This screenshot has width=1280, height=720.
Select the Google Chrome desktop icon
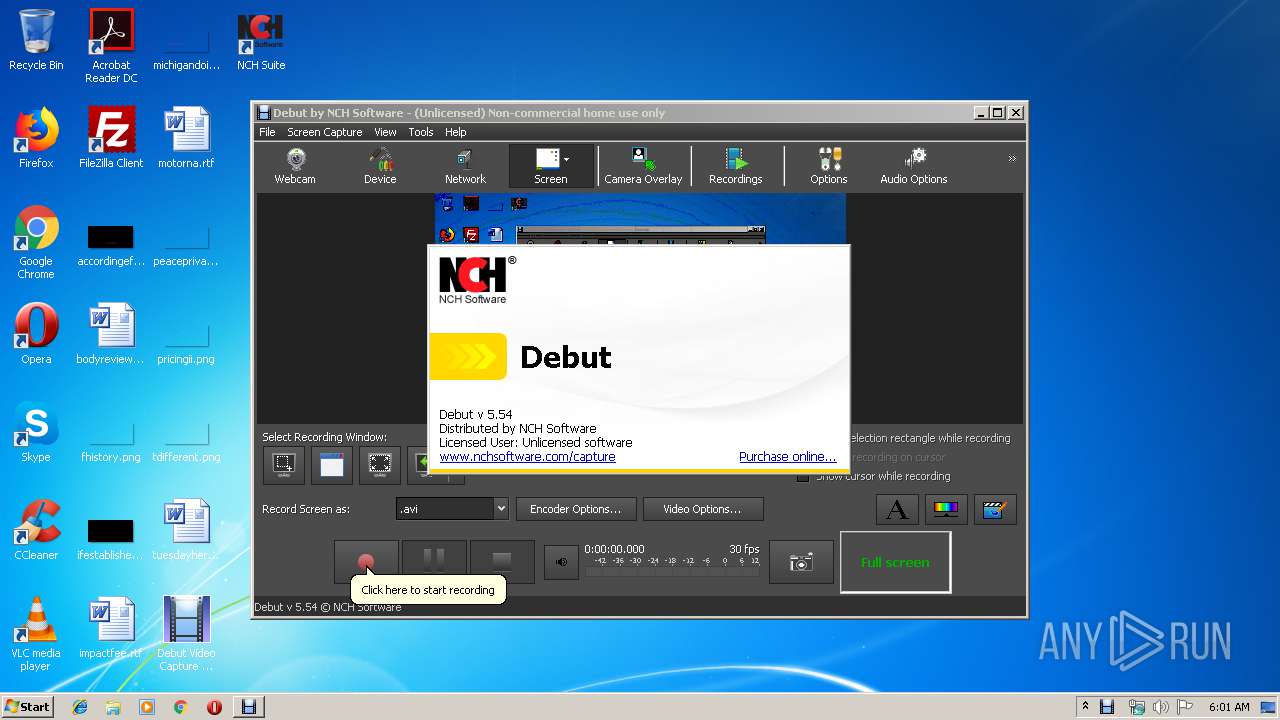[x=36, y=242]
